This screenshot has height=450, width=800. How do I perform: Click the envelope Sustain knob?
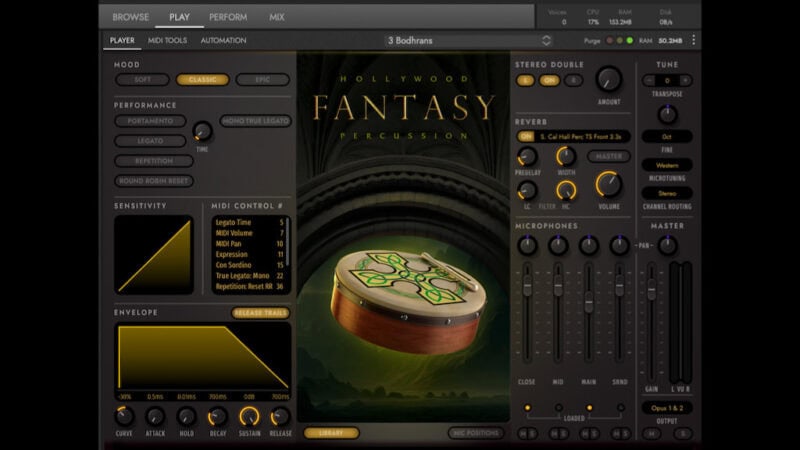click(249, 416)
